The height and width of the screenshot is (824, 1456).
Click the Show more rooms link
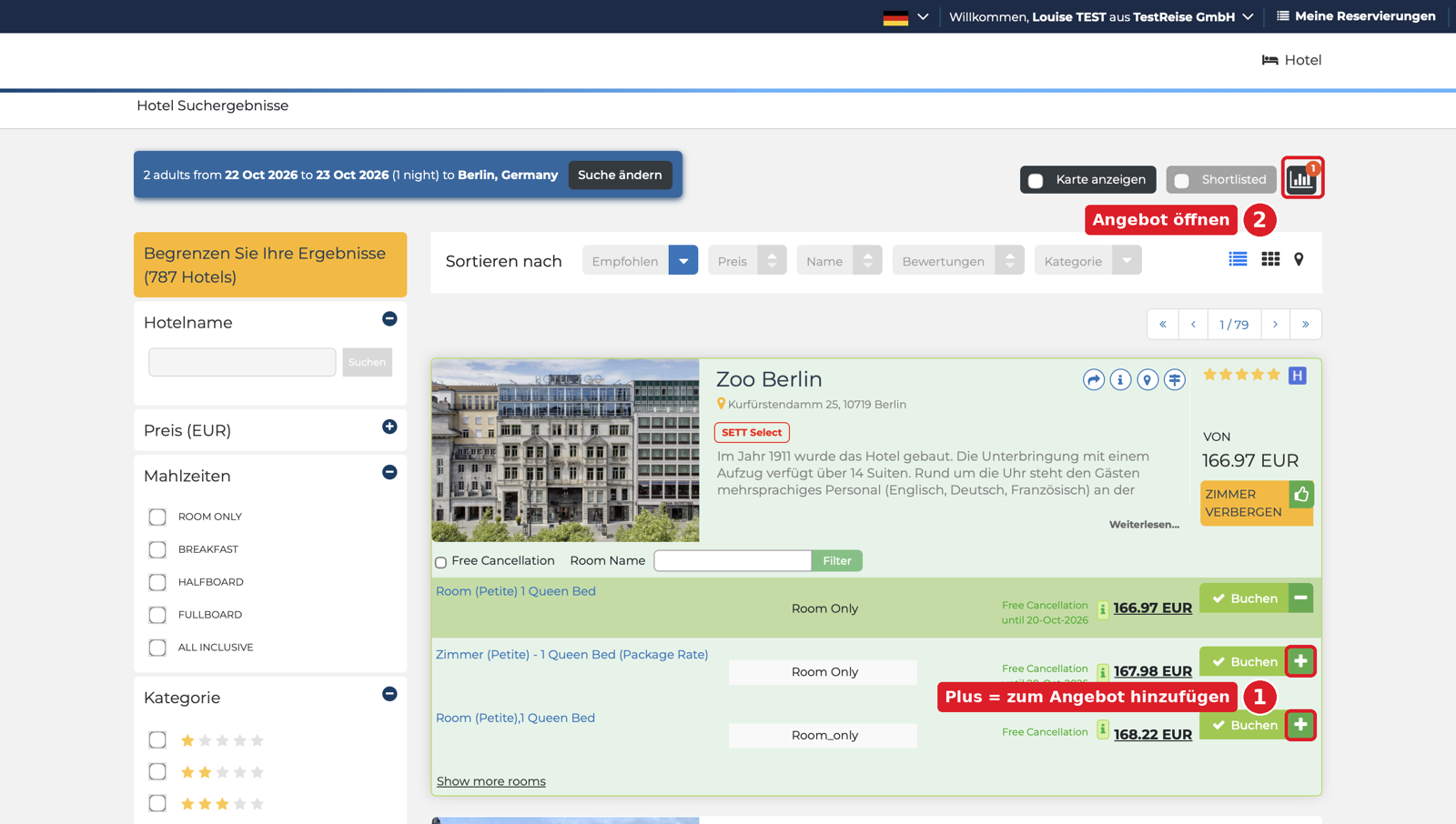coord(491,781)
